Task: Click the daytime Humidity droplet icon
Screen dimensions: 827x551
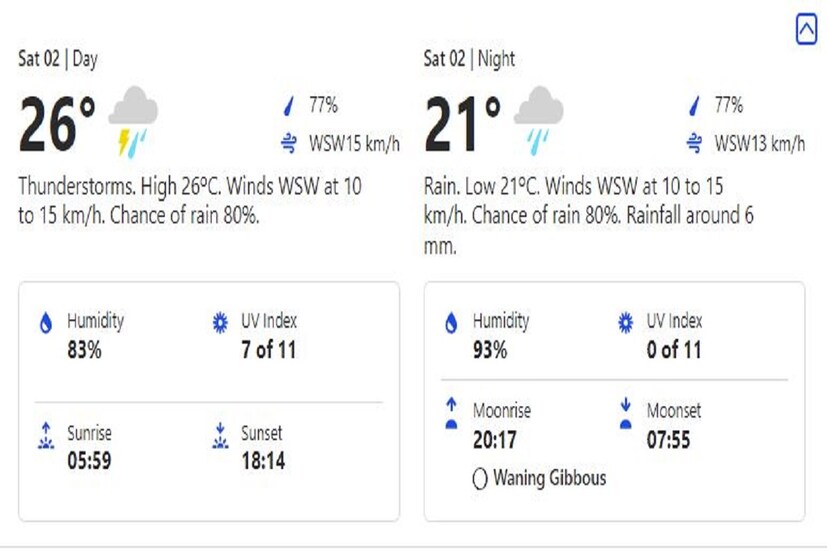Action: [x=45, y=324]
